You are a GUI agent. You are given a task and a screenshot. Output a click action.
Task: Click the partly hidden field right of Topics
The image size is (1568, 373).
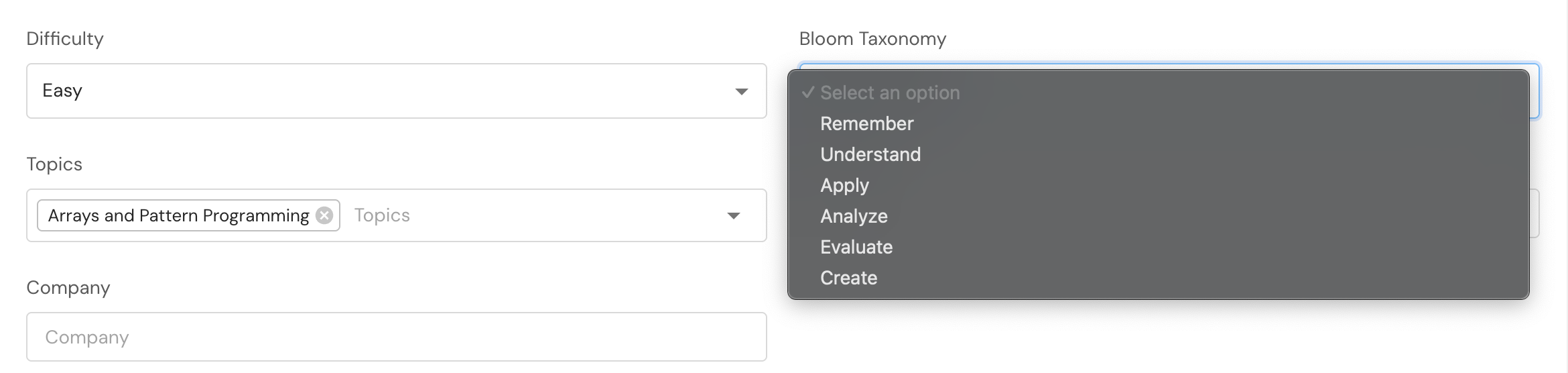(x=1534, y=213)
